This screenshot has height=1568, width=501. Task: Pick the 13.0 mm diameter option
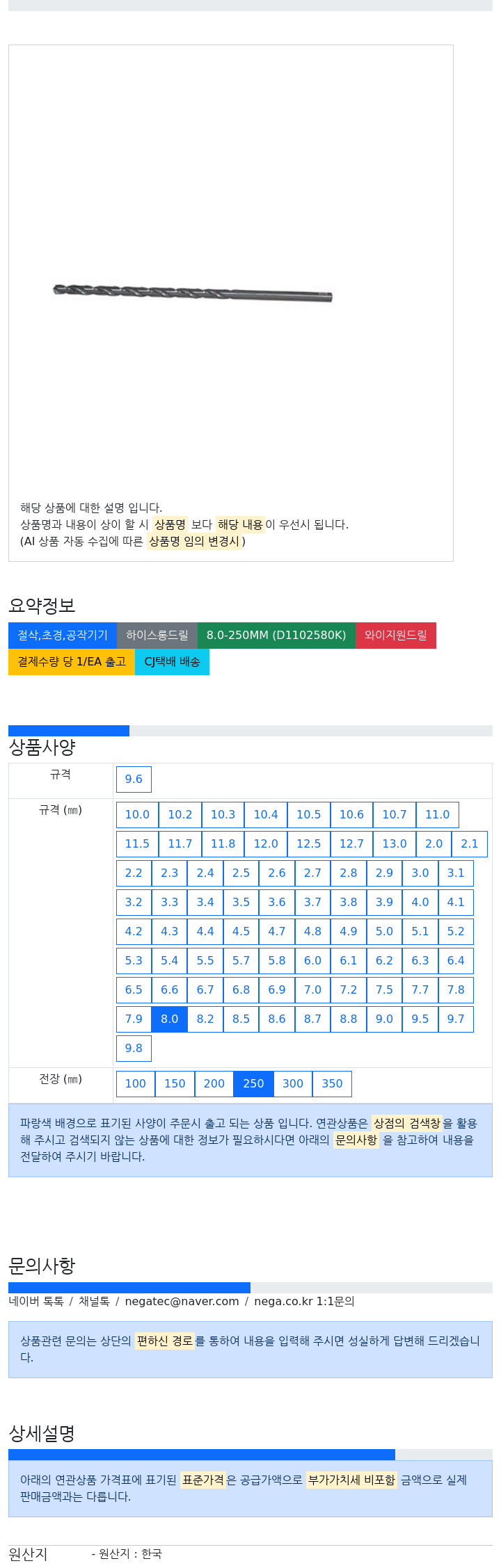[x=395, y=844]
